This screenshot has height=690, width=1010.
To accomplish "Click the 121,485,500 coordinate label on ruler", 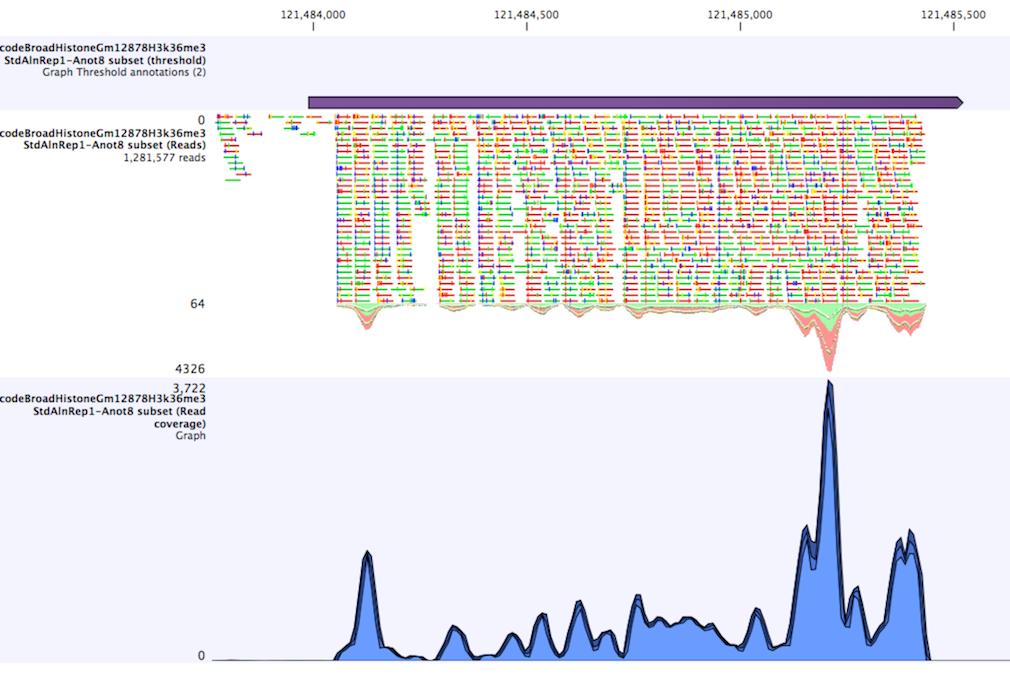I will click(x=953, y=14).
